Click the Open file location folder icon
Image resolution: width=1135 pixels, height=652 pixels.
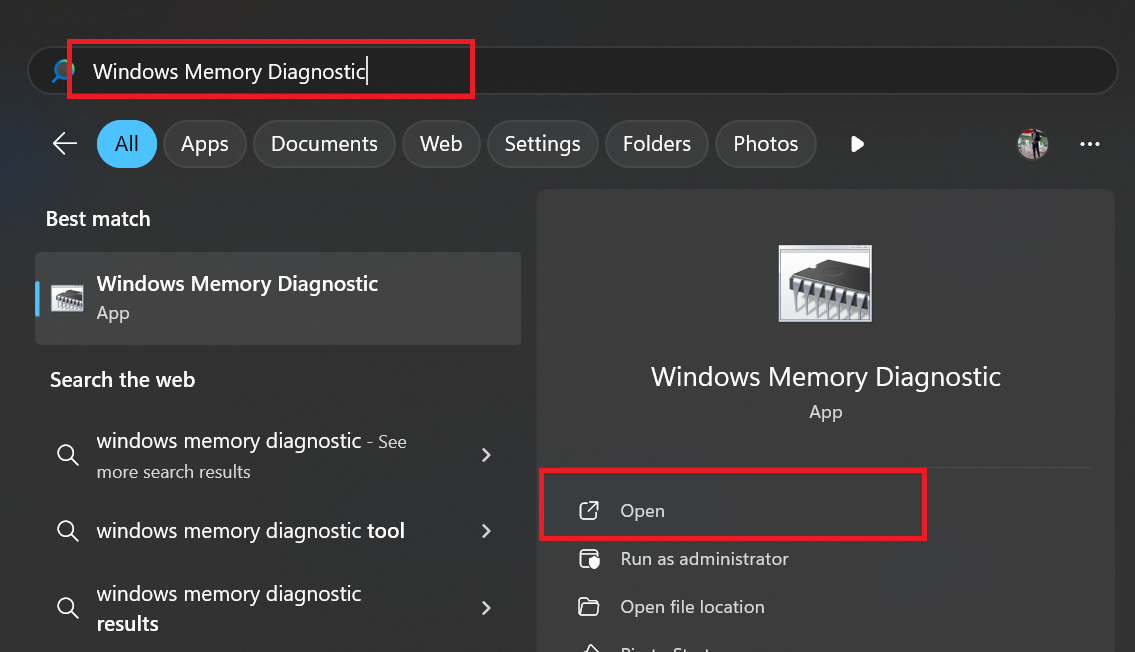tap(589, 607)
